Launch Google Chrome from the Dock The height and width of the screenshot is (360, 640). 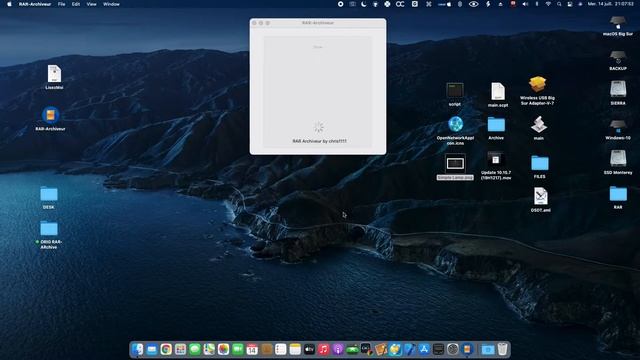point(166,349)
